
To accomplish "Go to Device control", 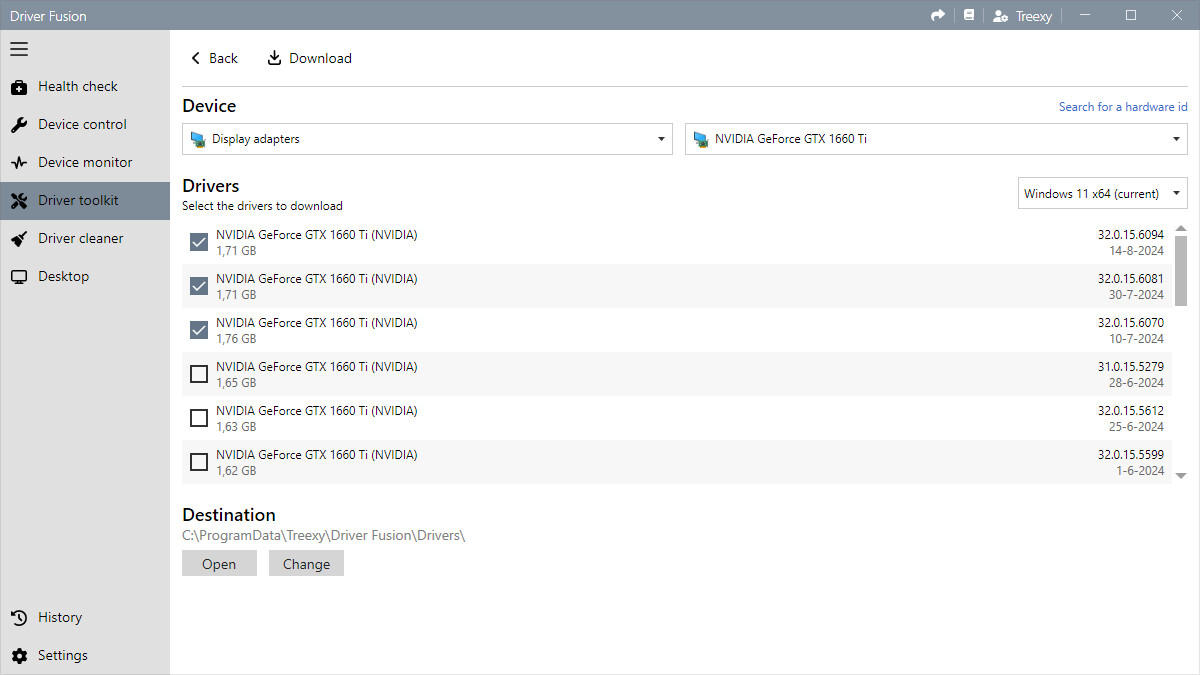I will (85, 125).
